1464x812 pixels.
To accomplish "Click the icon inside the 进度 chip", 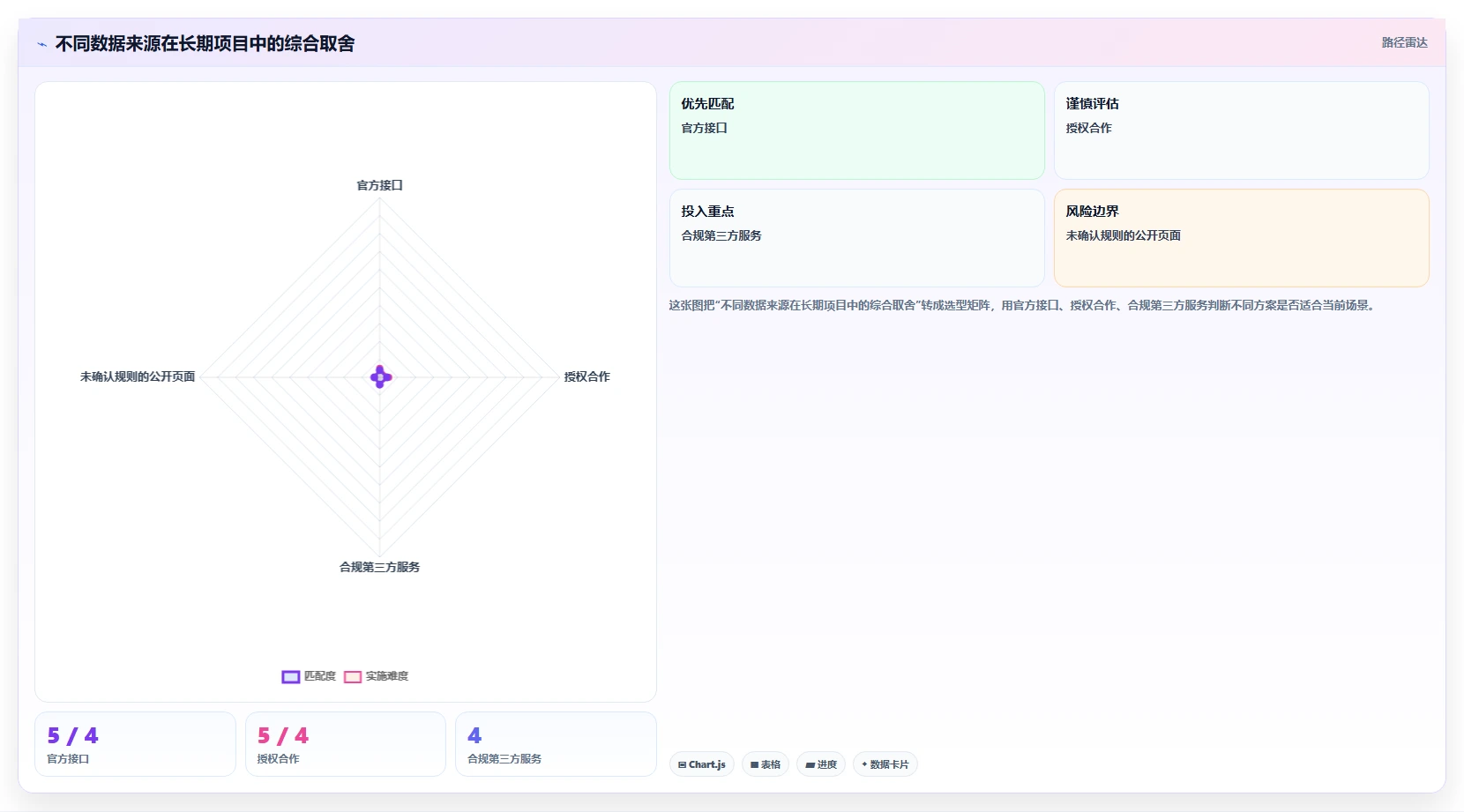I will click(810, 765).
